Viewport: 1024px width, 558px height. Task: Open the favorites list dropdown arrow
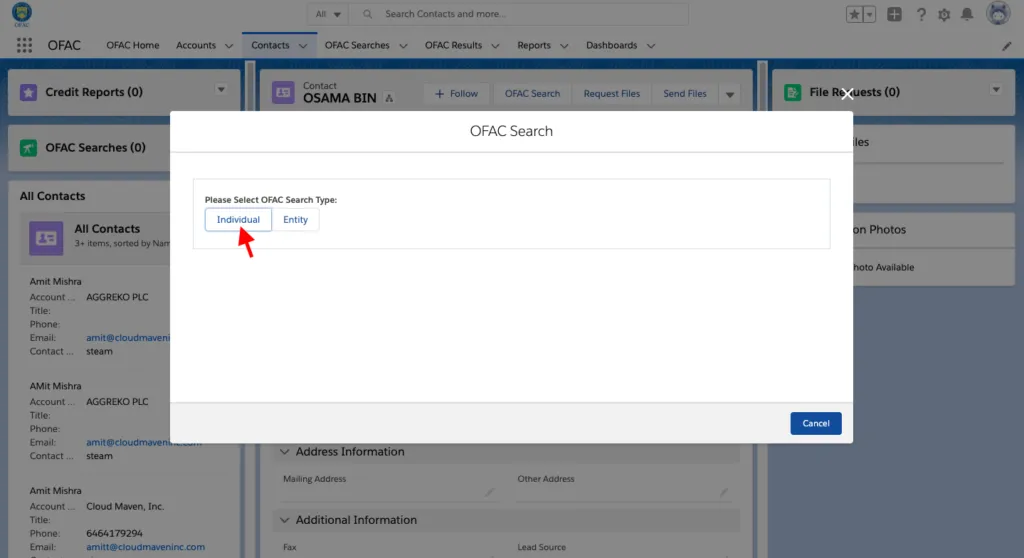(x=869, y=14)
